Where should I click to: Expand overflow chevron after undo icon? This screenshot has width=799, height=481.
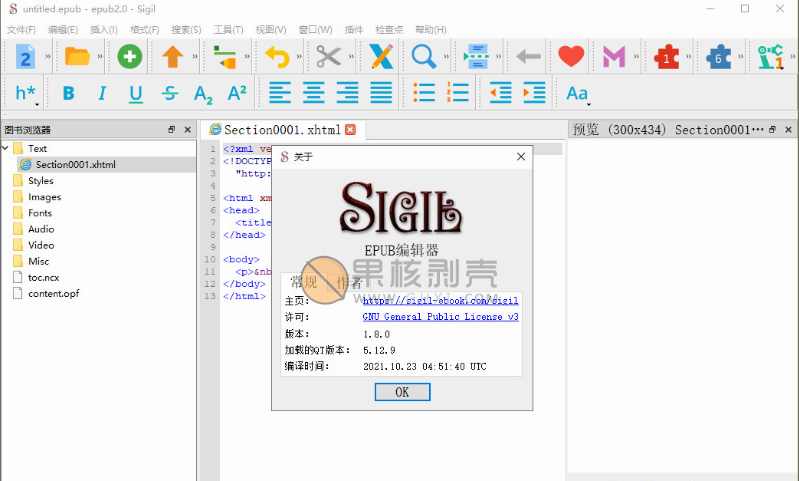(299, 56)
